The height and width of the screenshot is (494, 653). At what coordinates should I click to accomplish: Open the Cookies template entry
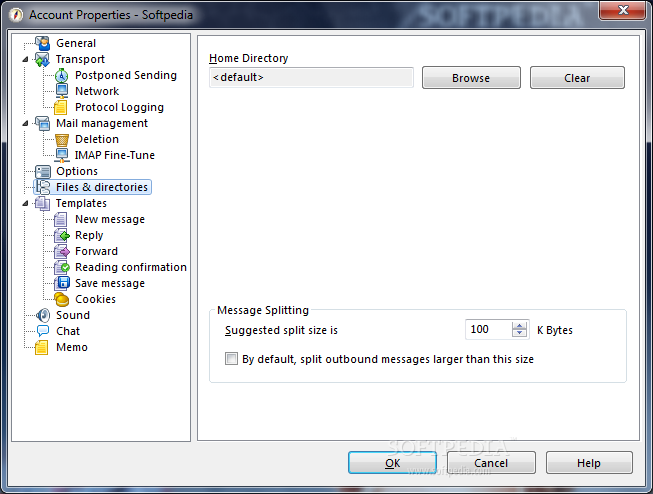click(x=95, y=299)
